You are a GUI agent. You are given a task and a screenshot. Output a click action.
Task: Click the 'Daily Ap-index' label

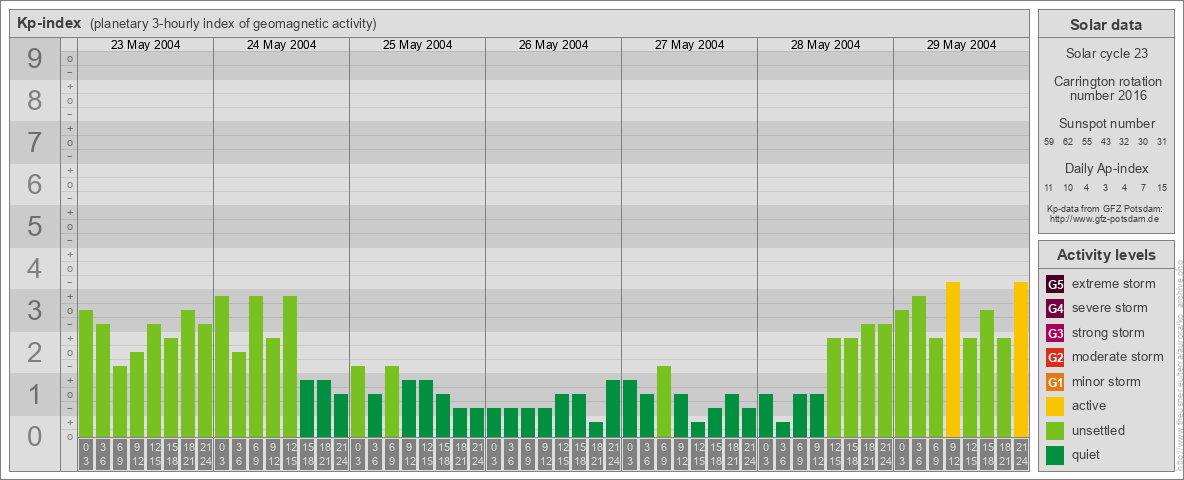pos(1107,168)
